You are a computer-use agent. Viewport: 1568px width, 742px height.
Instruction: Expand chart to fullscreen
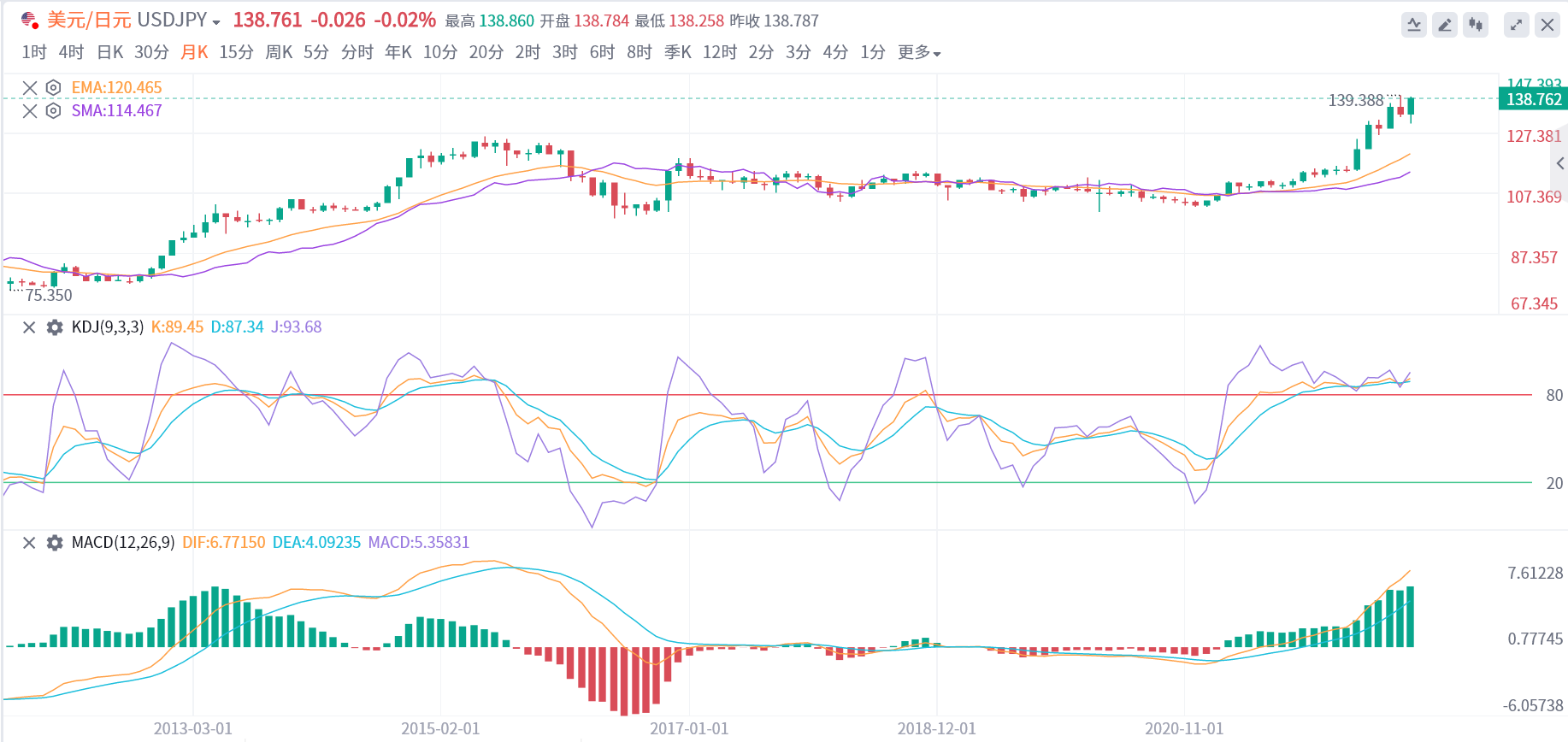pos(1516,25)
